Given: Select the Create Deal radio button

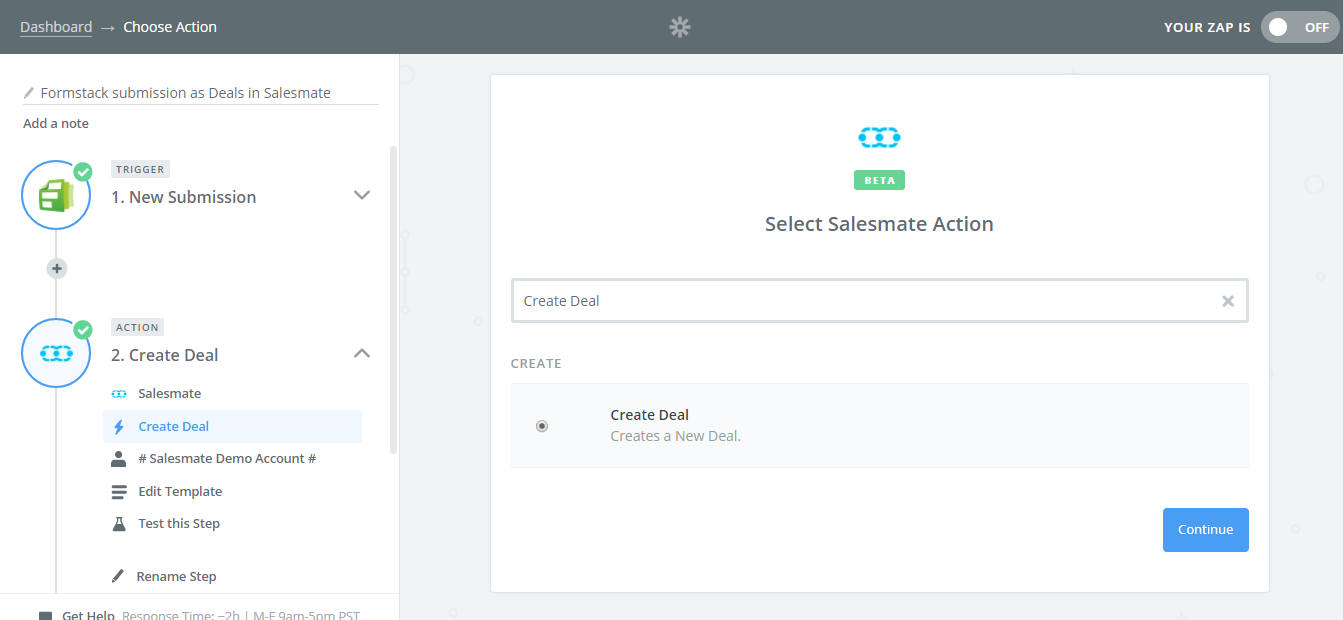Looking at the screenshot, I should point(542,426).
